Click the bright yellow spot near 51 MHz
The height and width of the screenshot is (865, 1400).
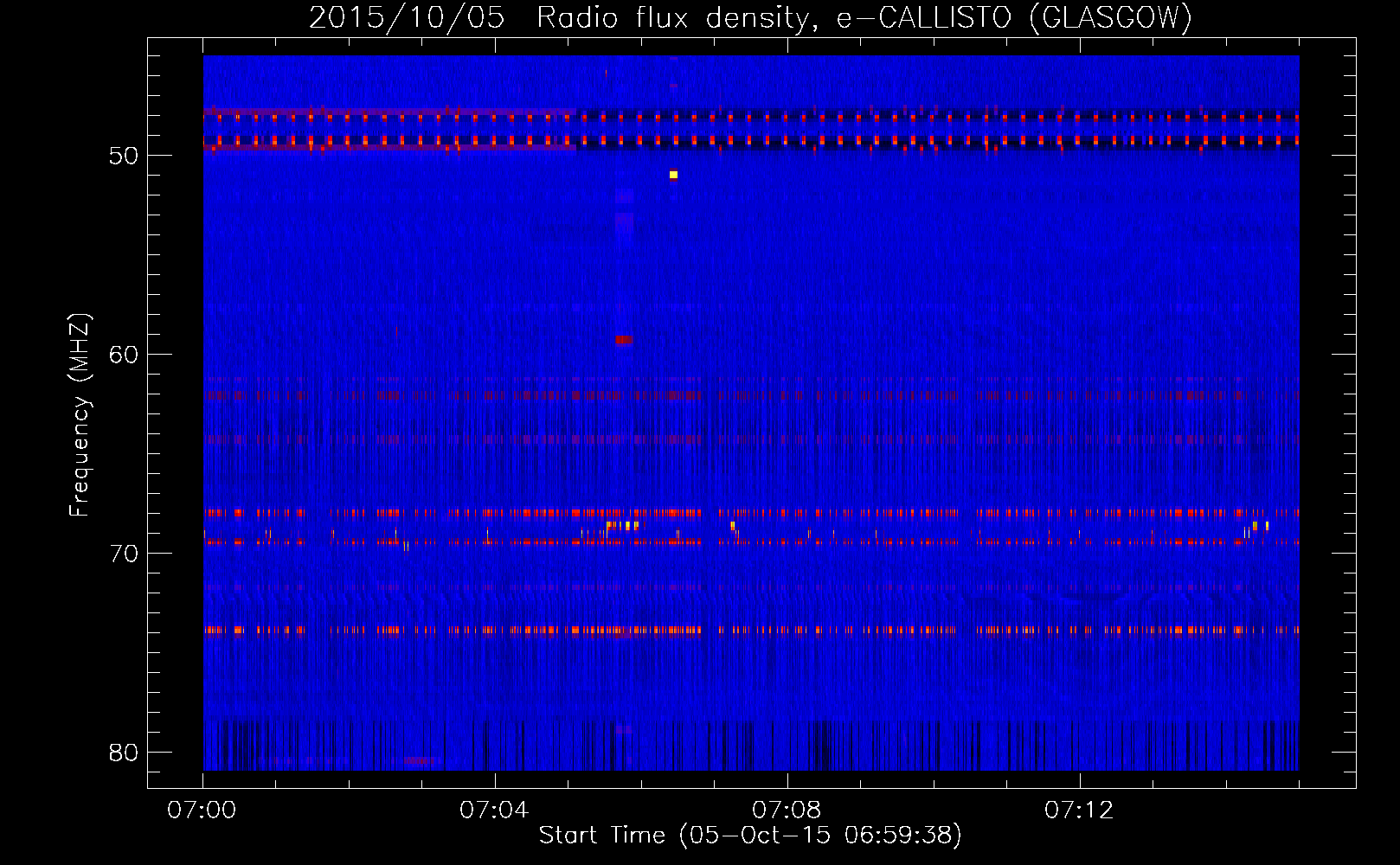[x=673, y=175]
